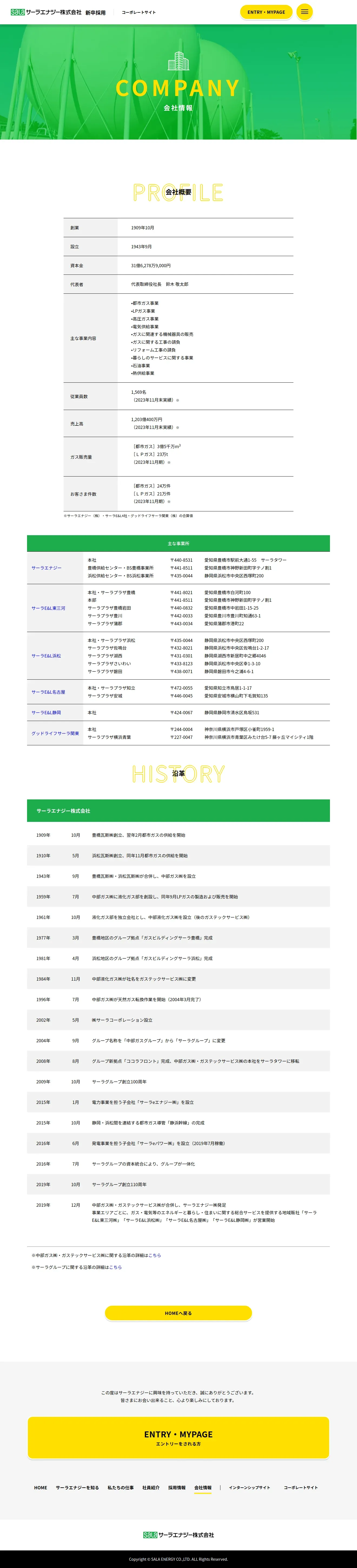Click the footer サーラエナジー株式会社 logo
This screenshot has height=1568, width=357.
click(178, 1535)
